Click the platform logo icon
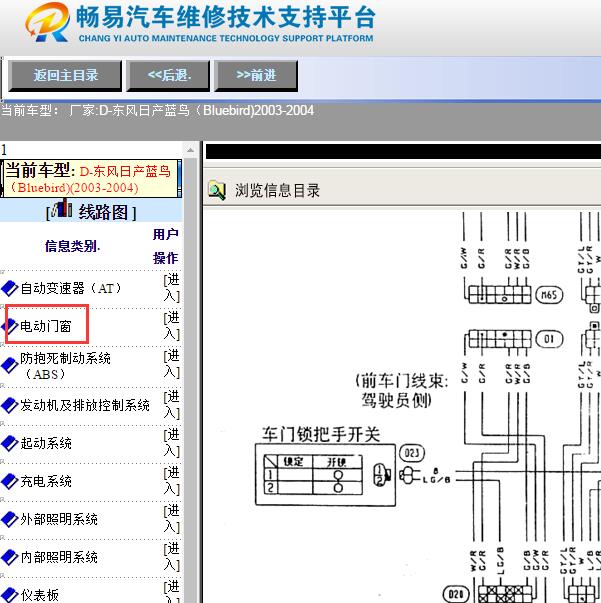Image resolution: width=601 pixels, height=603 pixels. coord(48,22)
